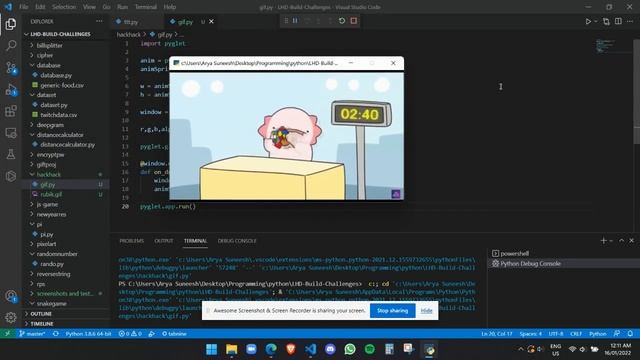Image resolution: width=640 pixels, height=360 pixels.
Task: Open the Accounts menu in activity bar
Action: (x=11, y=296)
